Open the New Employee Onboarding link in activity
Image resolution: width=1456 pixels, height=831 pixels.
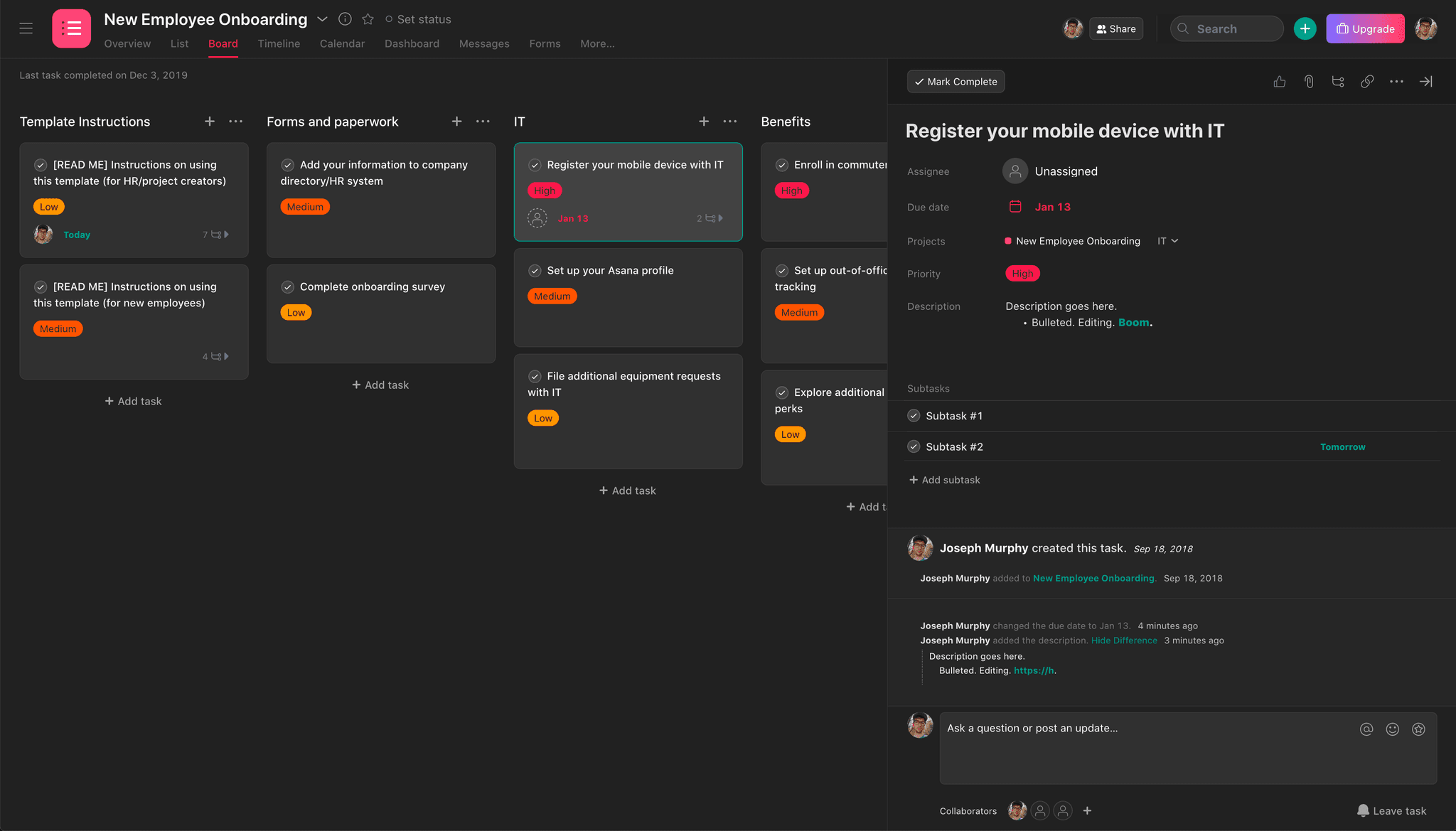[1093, 579]
